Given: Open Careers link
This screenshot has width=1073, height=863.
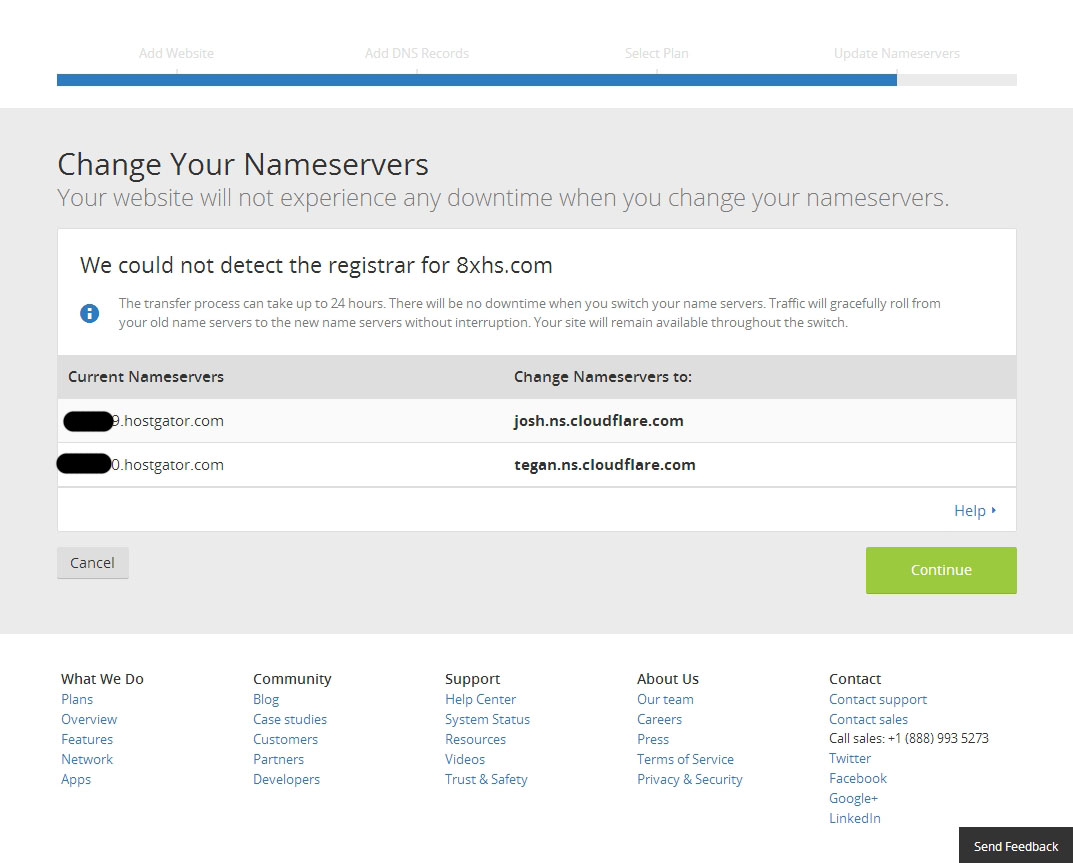Looking at the screenshot, I should point(660,719).
